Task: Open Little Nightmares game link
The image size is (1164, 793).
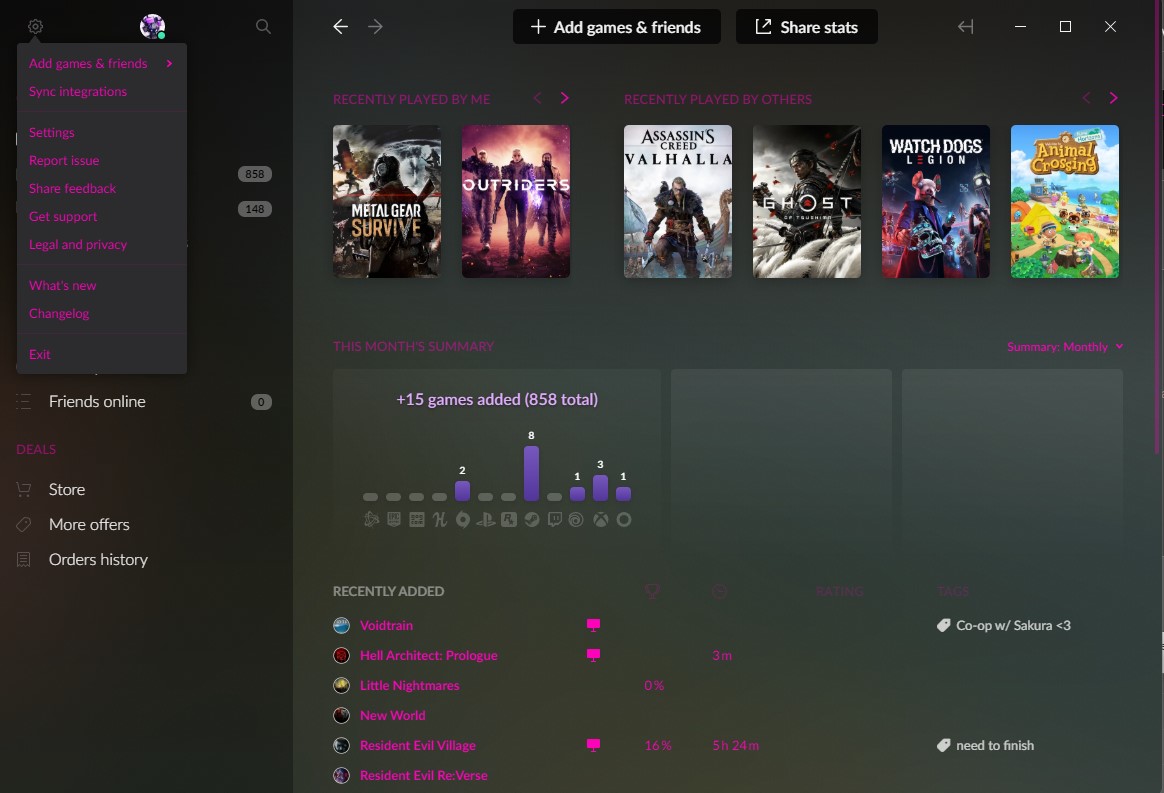Action: [409, 685]
